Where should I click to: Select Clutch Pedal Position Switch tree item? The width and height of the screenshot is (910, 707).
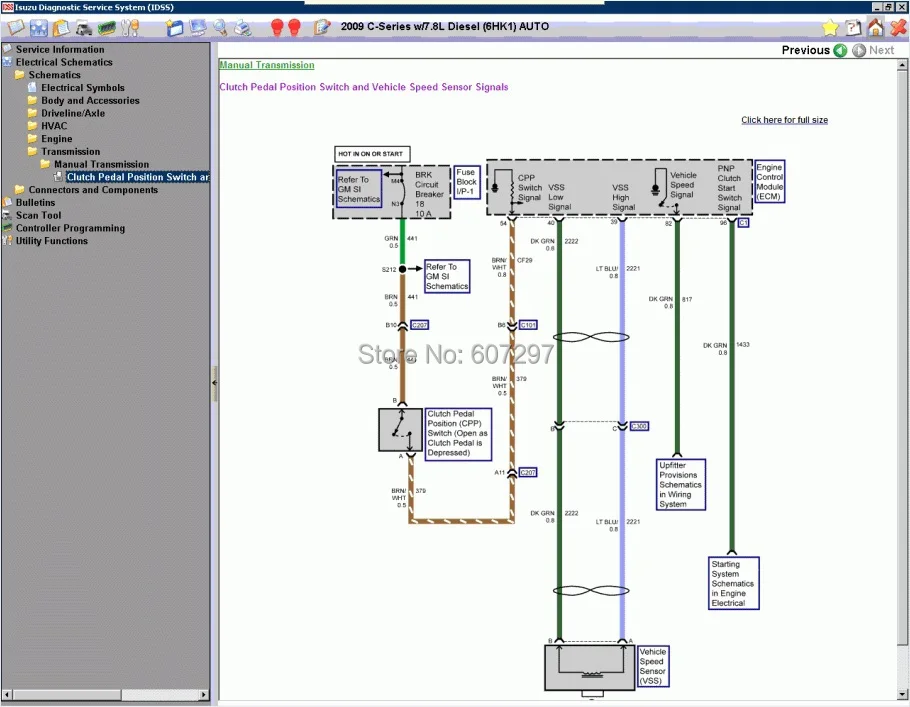click(138, 177)
